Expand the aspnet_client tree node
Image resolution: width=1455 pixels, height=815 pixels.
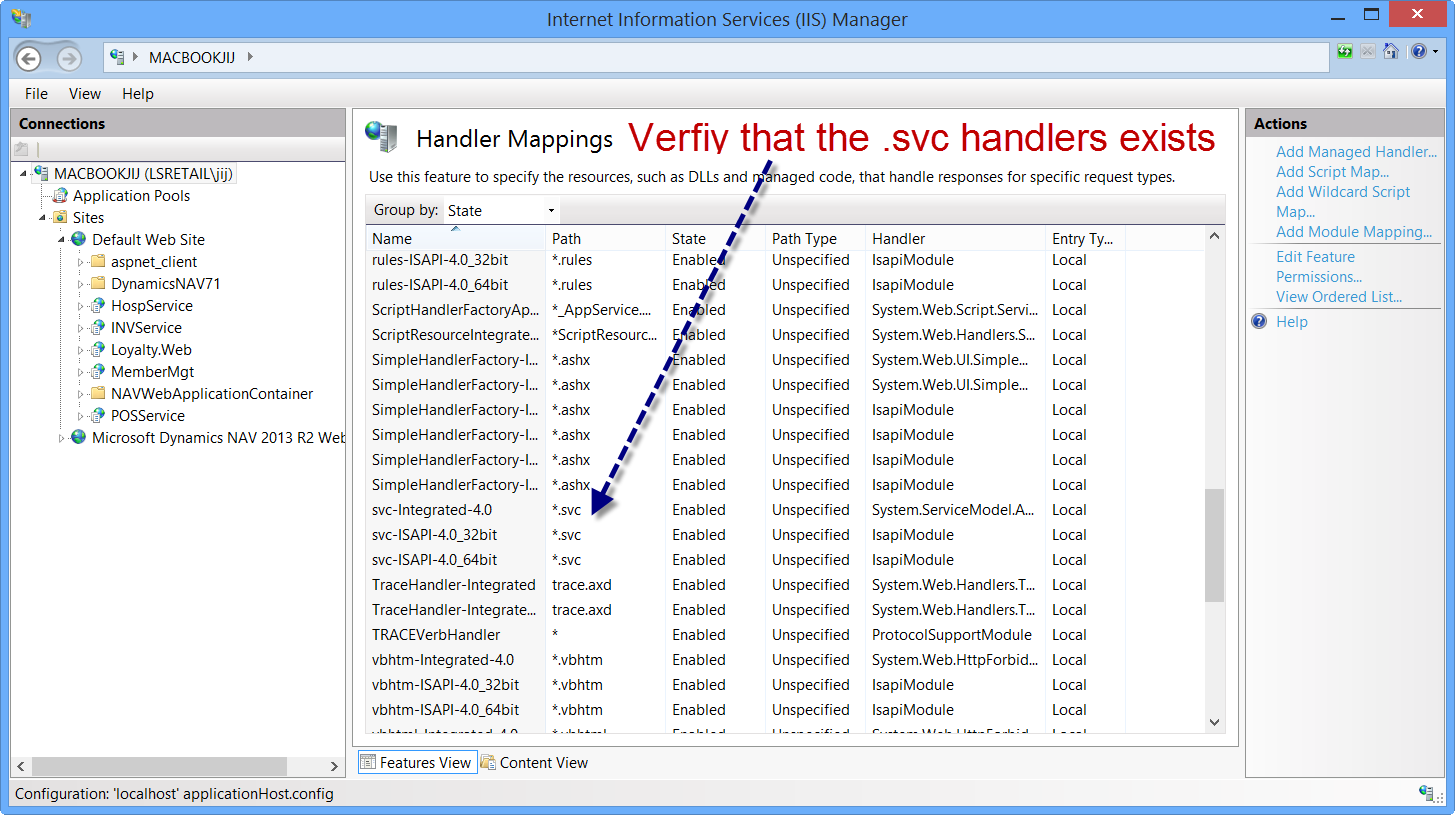(x=81, y=262)
